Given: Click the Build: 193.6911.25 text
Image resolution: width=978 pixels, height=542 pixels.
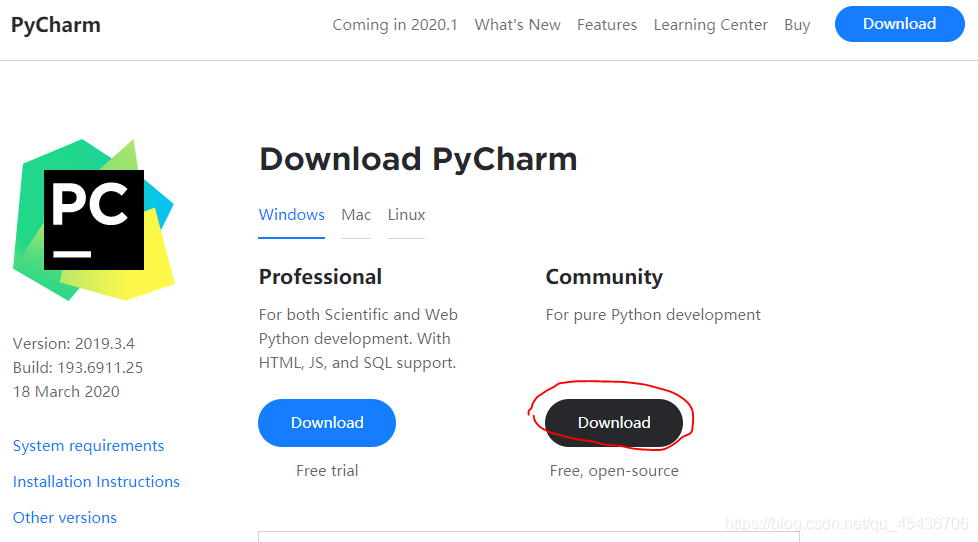Looking at the screenshot, I should tap(78, 367).
